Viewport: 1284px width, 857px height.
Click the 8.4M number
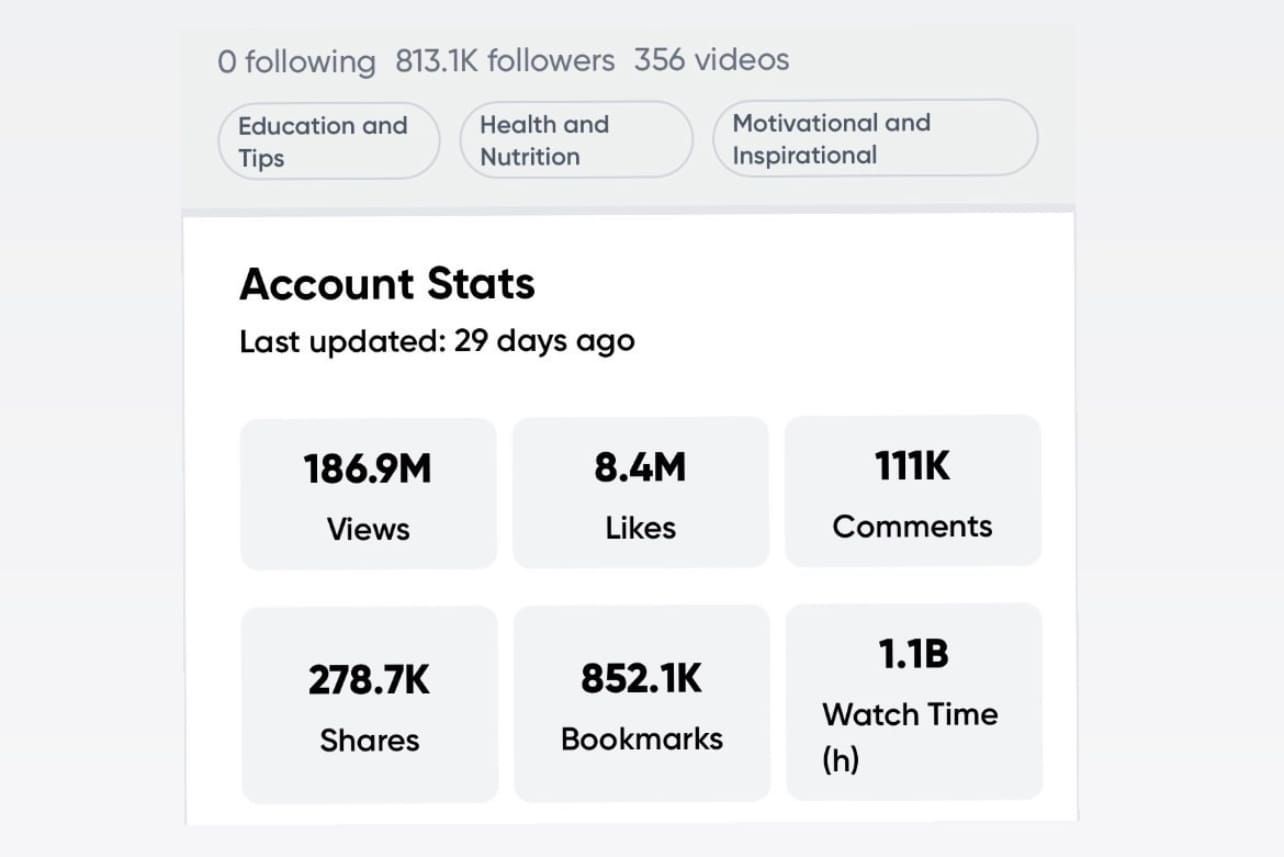tap(640, 467)
